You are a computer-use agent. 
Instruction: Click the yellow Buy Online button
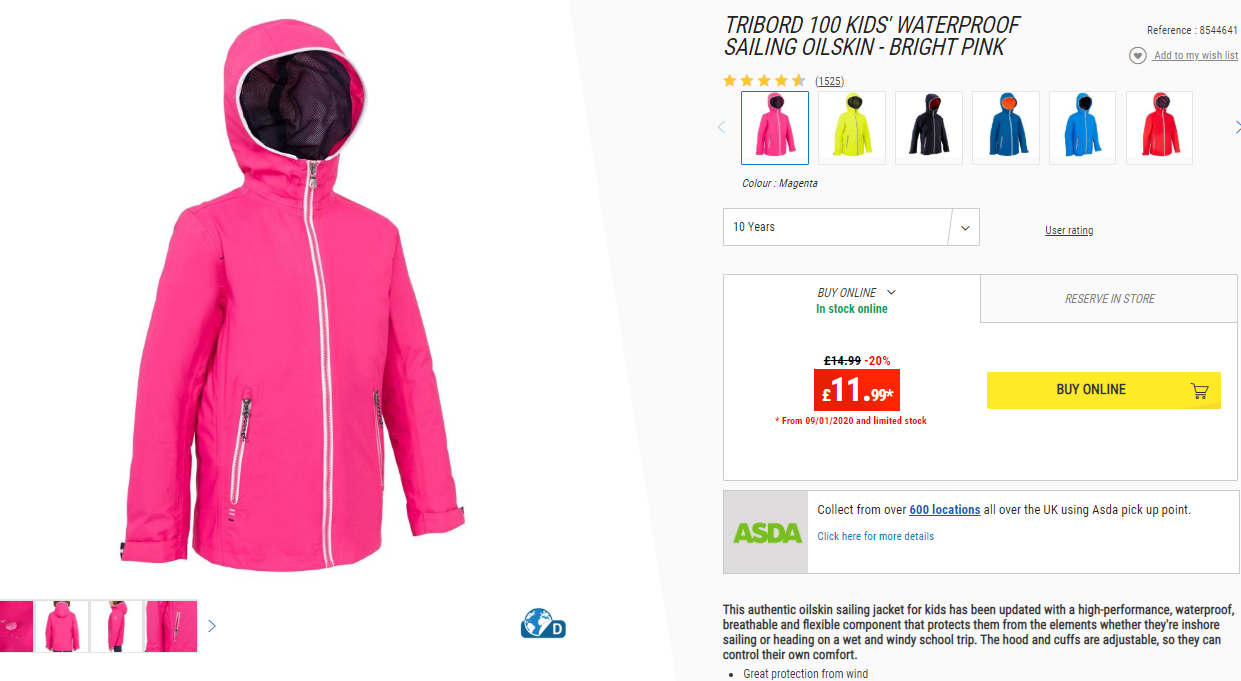click(1104, 390)
